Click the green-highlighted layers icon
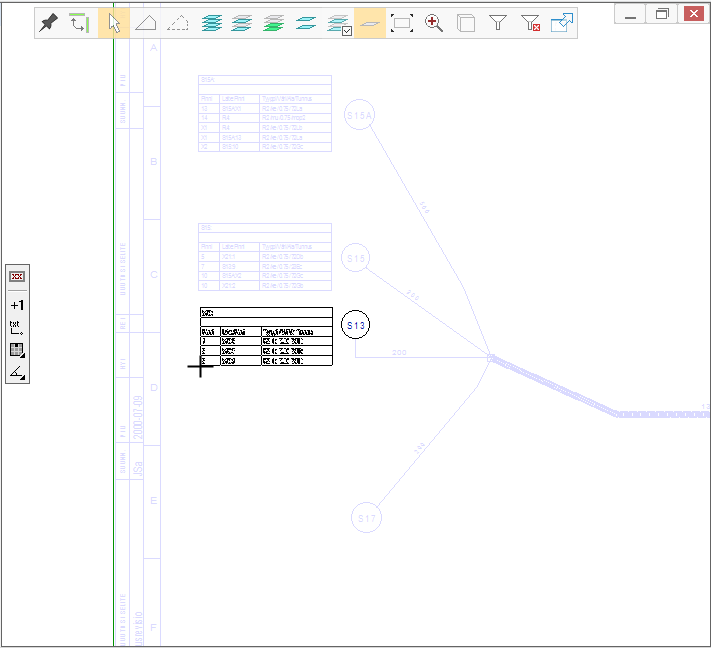 274,23
